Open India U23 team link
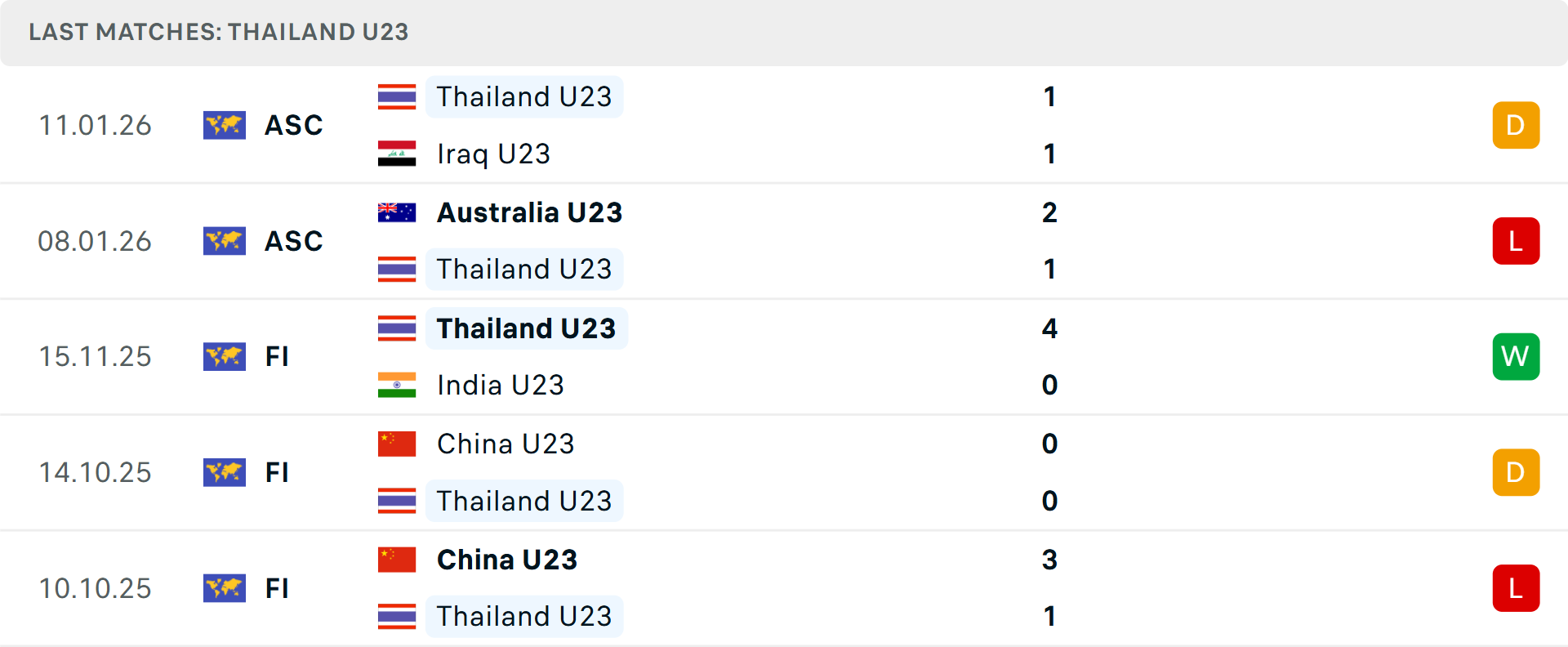Image resolution: width=1568 pixels, height=647 pixels. 500,385
